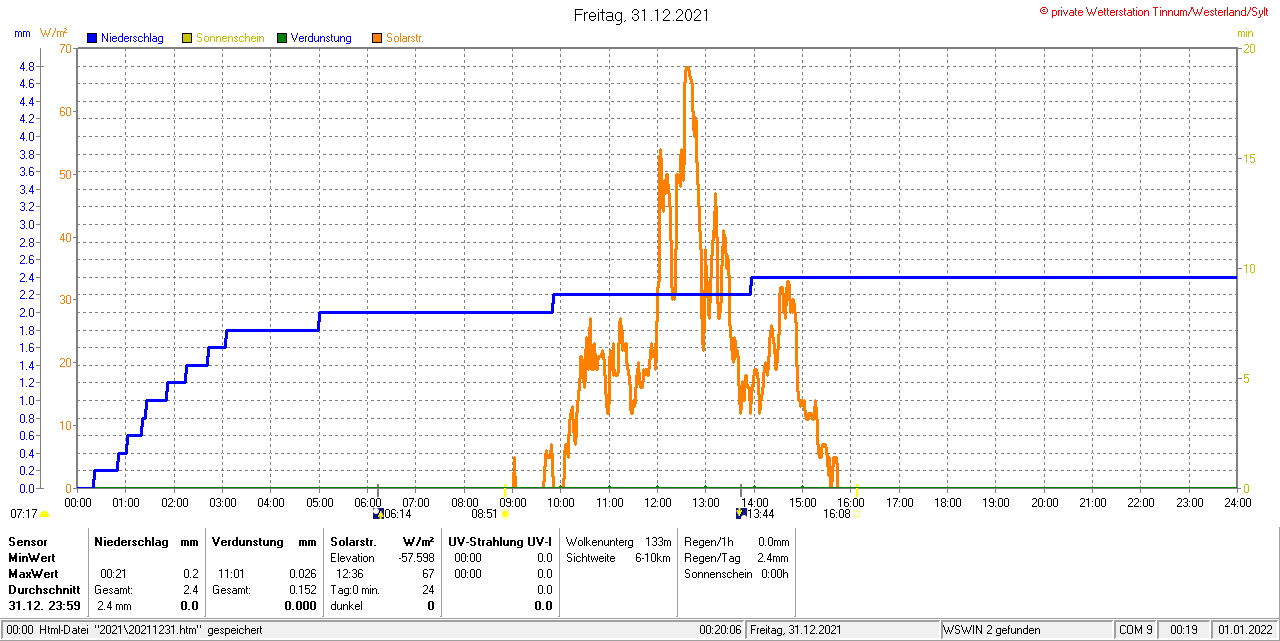Click the dunkel label in Solarstr. column
Viewport: 1280px width, 641px height.
click(346, 606)
